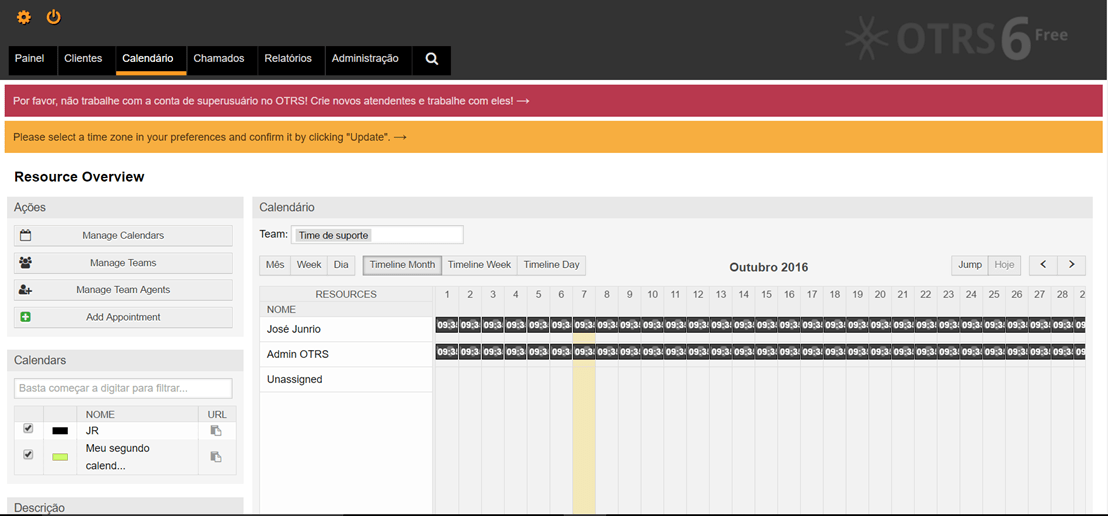The width and height of the screenshot is (1108, 516).
Task: Click the black JR color swatch
Action: pos(60,431)
